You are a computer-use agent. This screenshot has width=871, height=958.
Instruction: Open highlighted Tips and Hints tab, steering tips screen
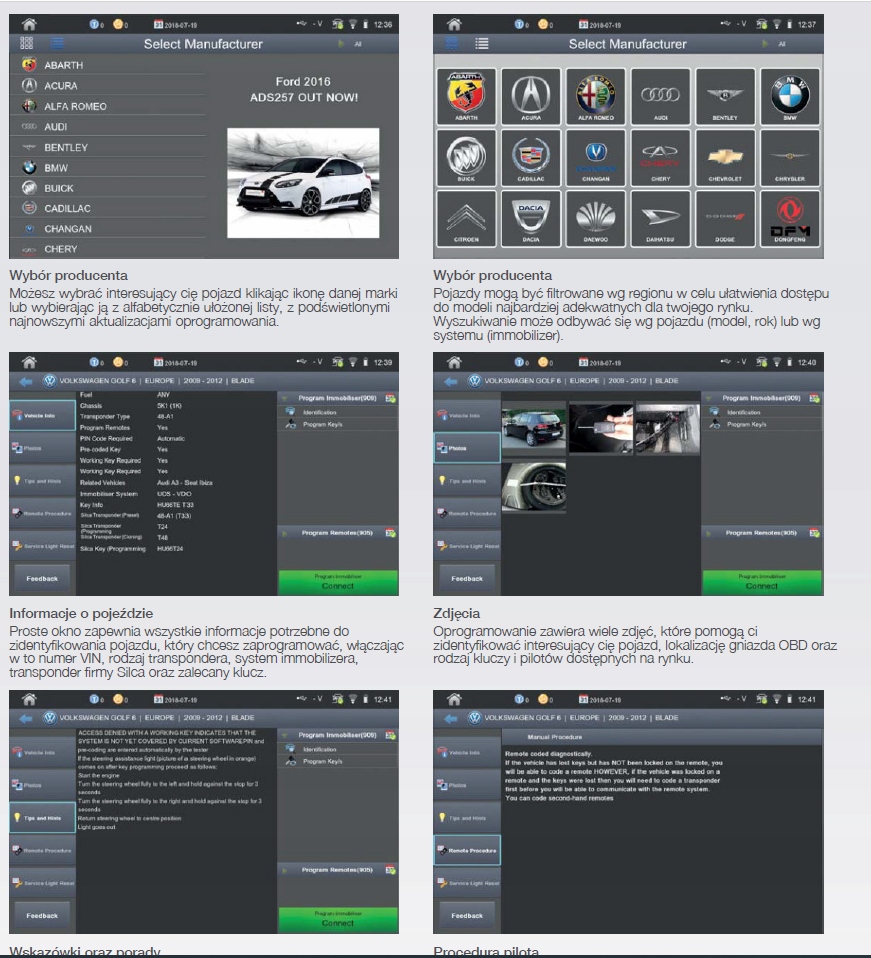[x=42, y=817]
